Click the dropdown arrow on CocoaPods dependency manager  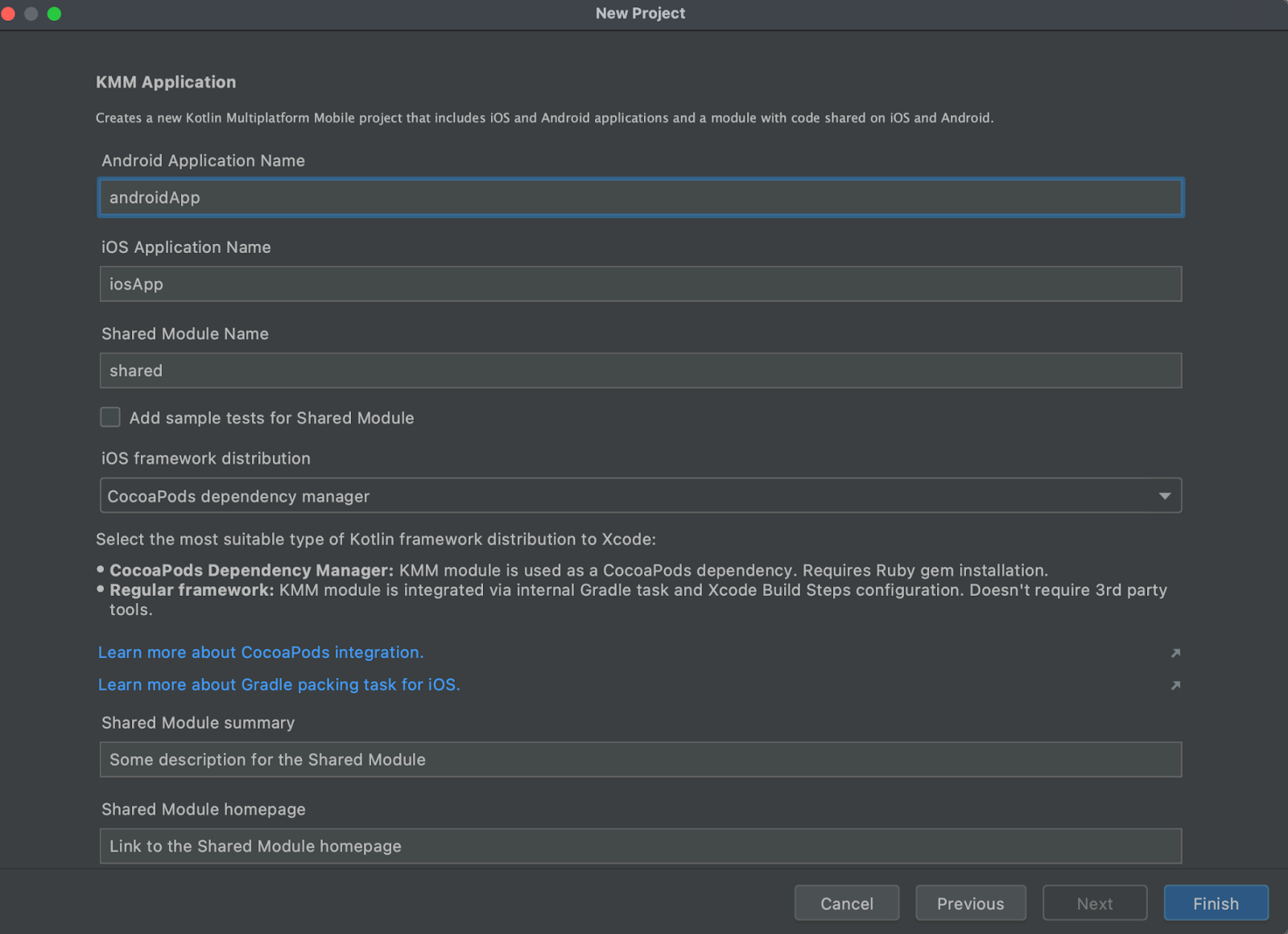pyautogui.click(x=1164, y=496)
